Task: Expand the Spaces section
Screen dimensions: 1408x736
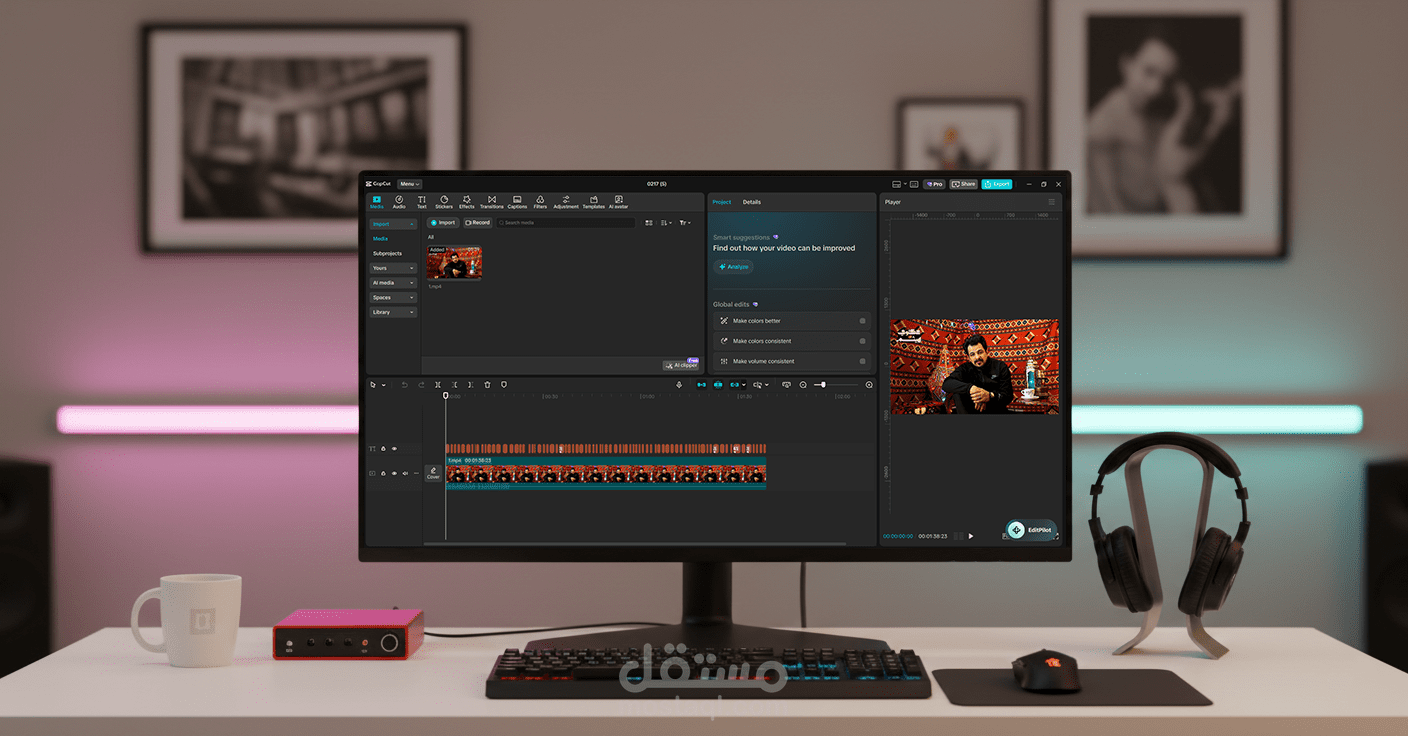Action: click(x=393, y=297)
